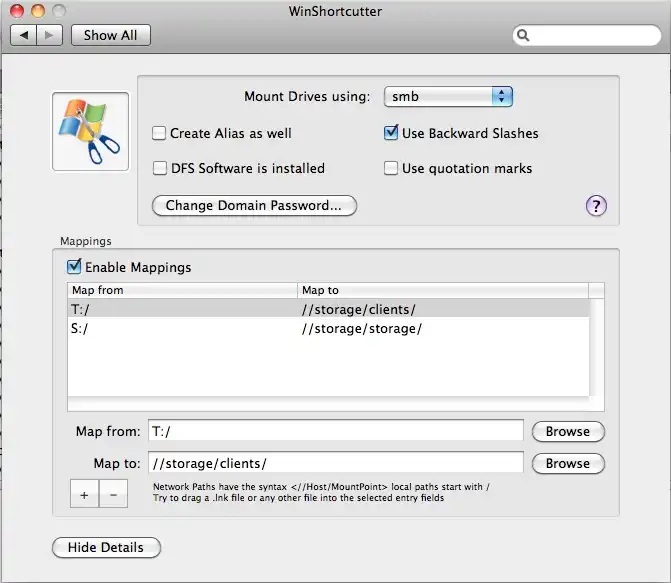Click the Hide Details button

click(106, 547)
